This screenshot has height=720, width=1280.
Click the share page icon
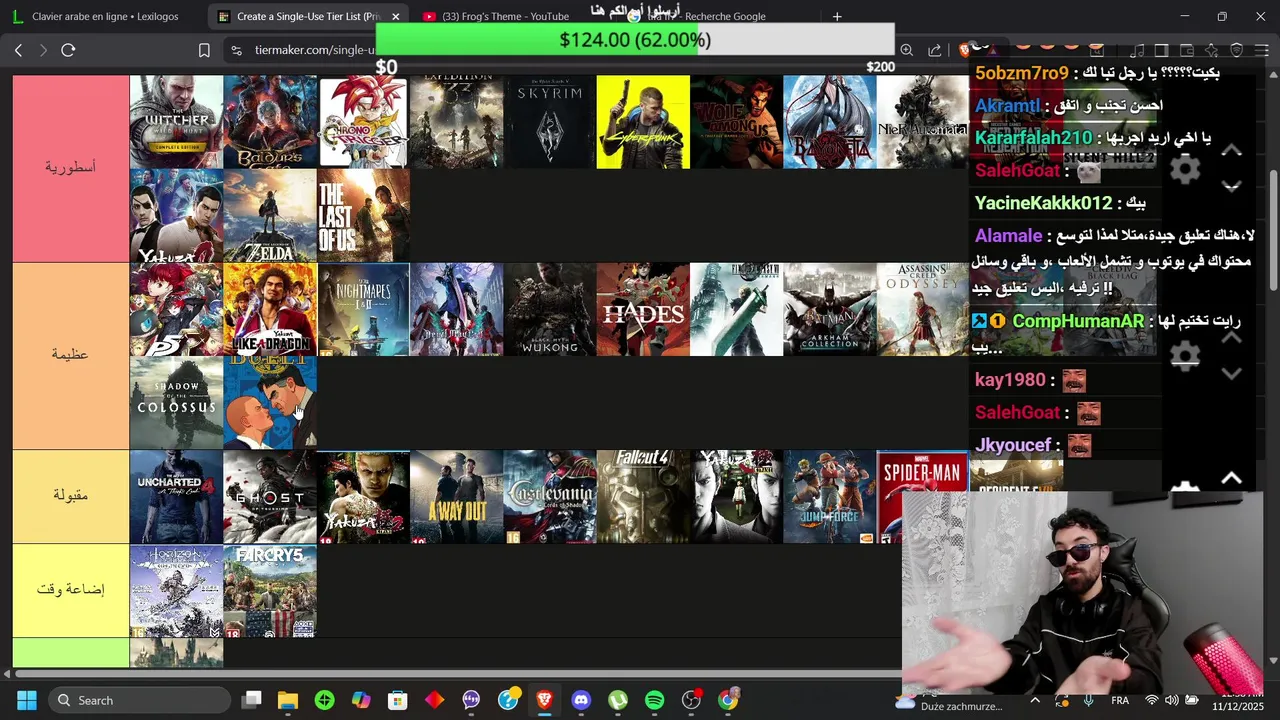tap(934, 50)
